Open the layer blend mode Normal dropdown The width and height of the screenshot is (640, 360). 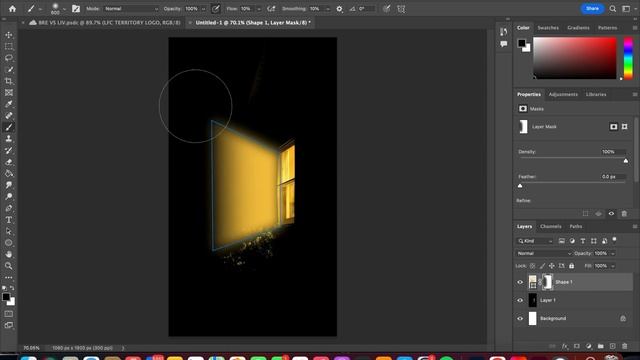(544, 253)
